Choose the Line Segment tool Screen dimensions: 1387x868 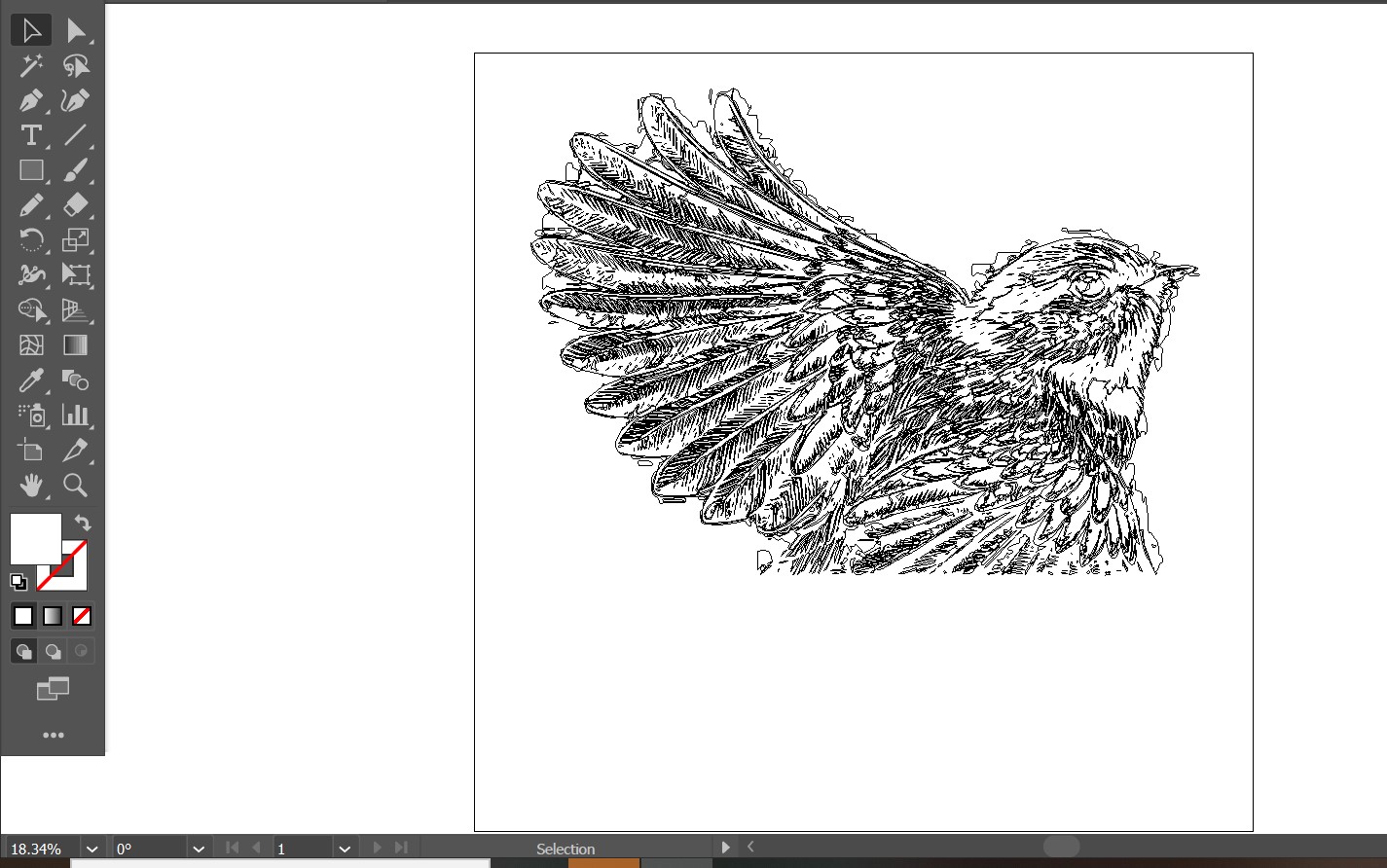pyautogui.click(x=76, y=135)
